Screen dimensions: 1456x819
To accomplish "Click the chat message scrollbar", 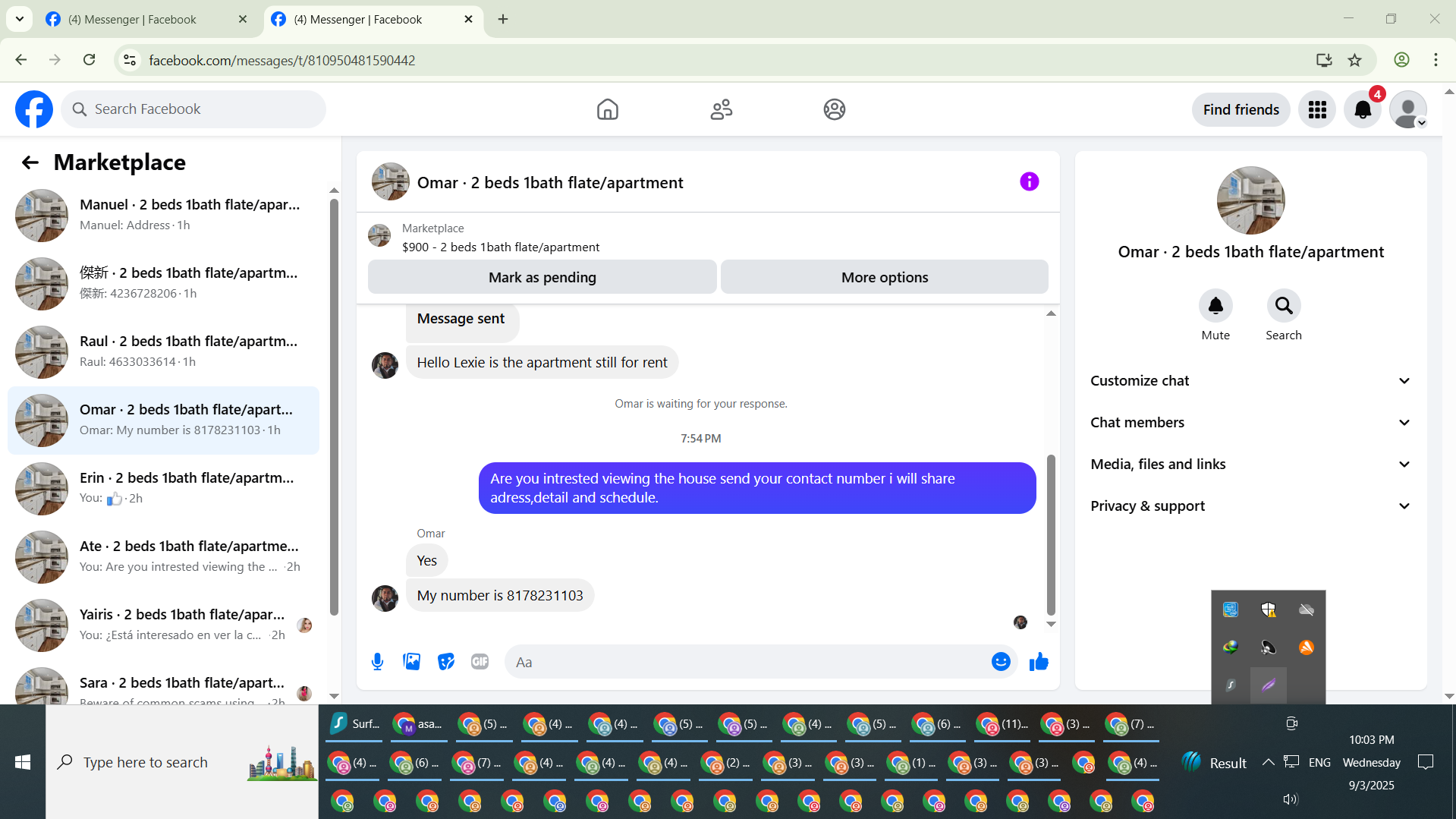I will coord(1051,535).
